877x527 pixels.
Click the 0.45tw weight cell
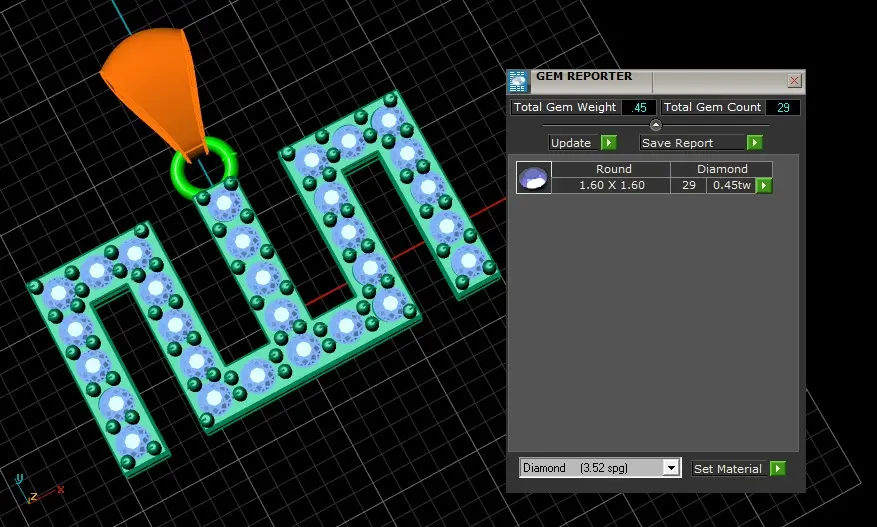731,185
